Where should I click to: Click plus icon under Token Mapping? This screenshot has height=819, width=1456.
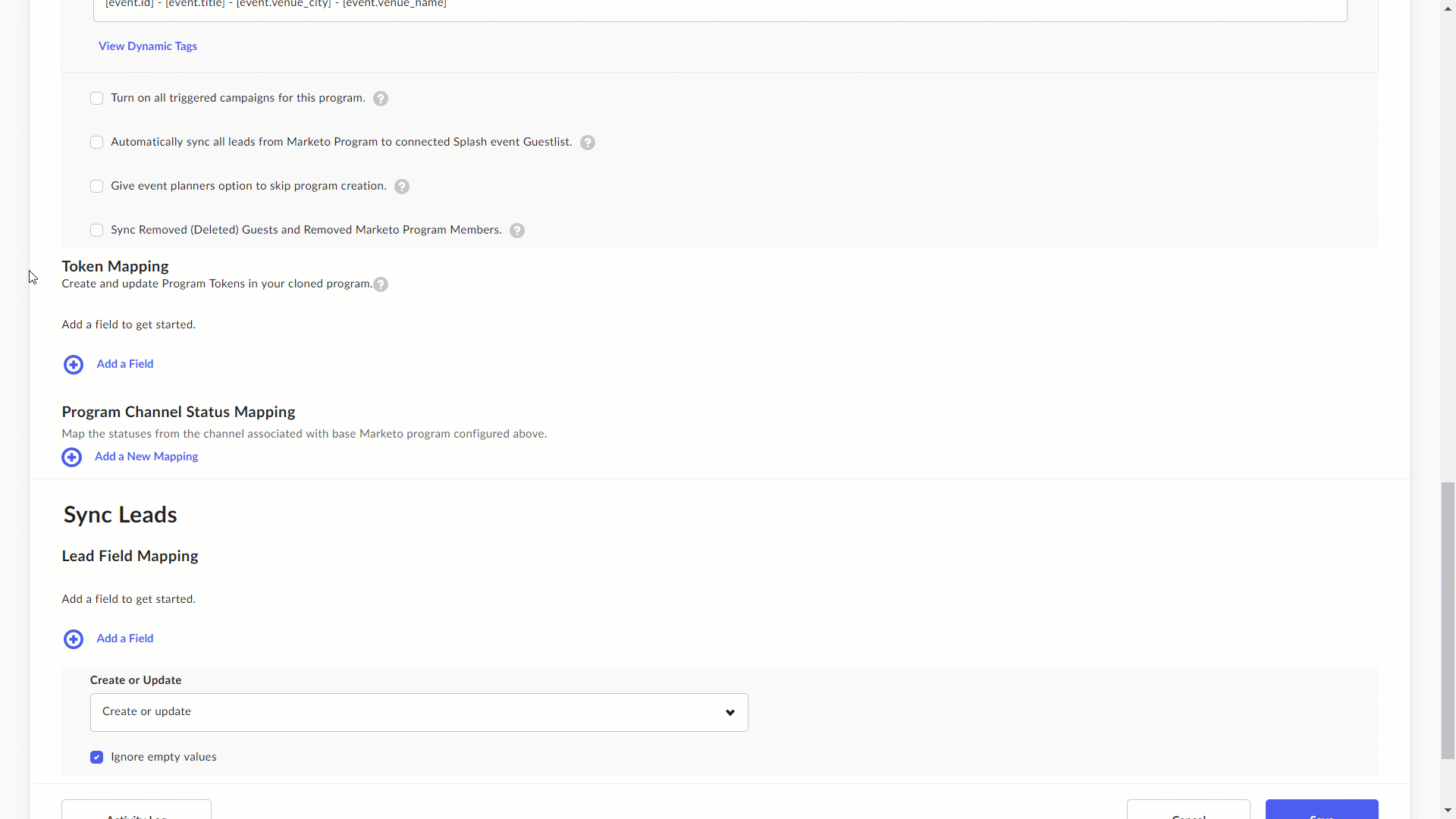tap(74, 365)
